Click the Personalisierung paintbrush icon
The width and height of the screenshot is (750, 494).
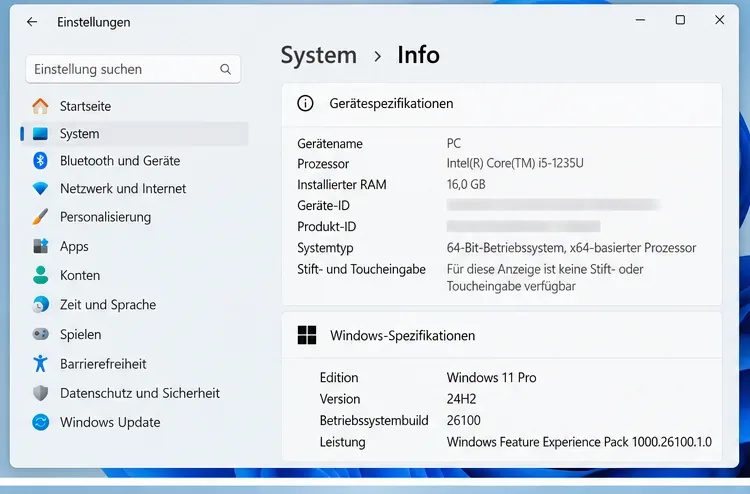pyautogui.click(x=41, y=217)
